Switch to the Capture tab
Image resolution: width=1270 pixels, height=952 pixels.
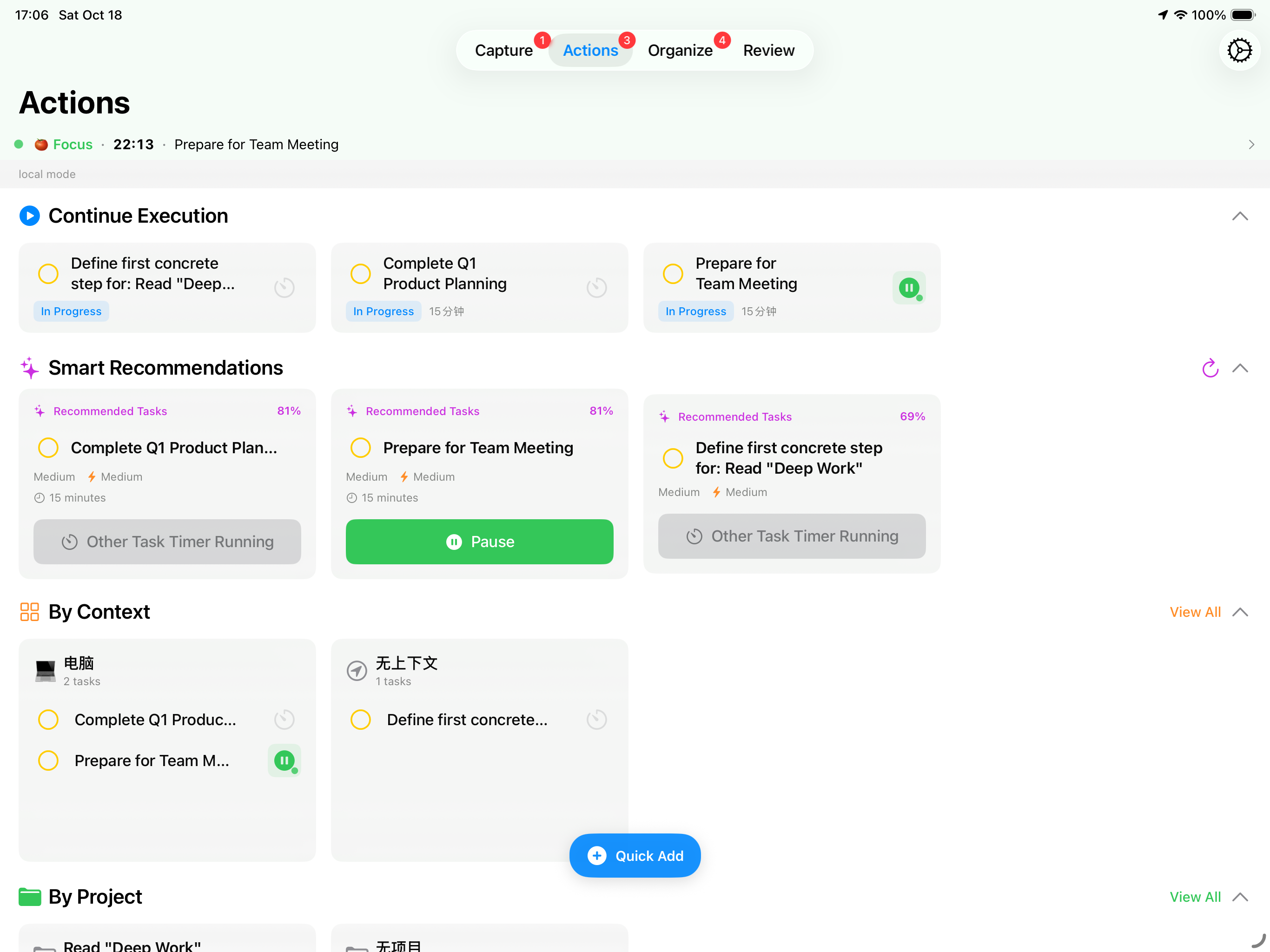point(504,50)
